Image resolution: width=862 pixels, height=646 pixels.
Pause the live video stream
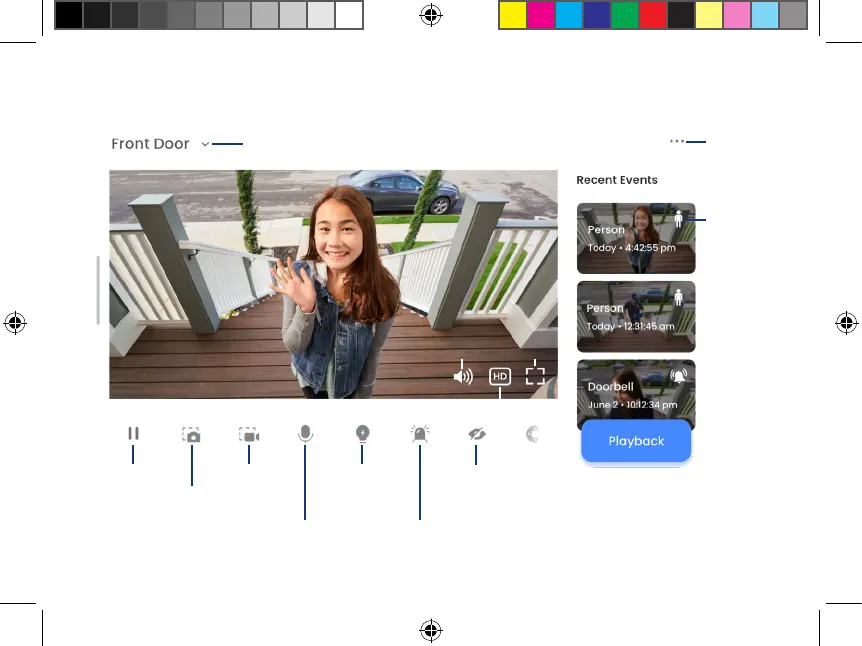point(133,433)
